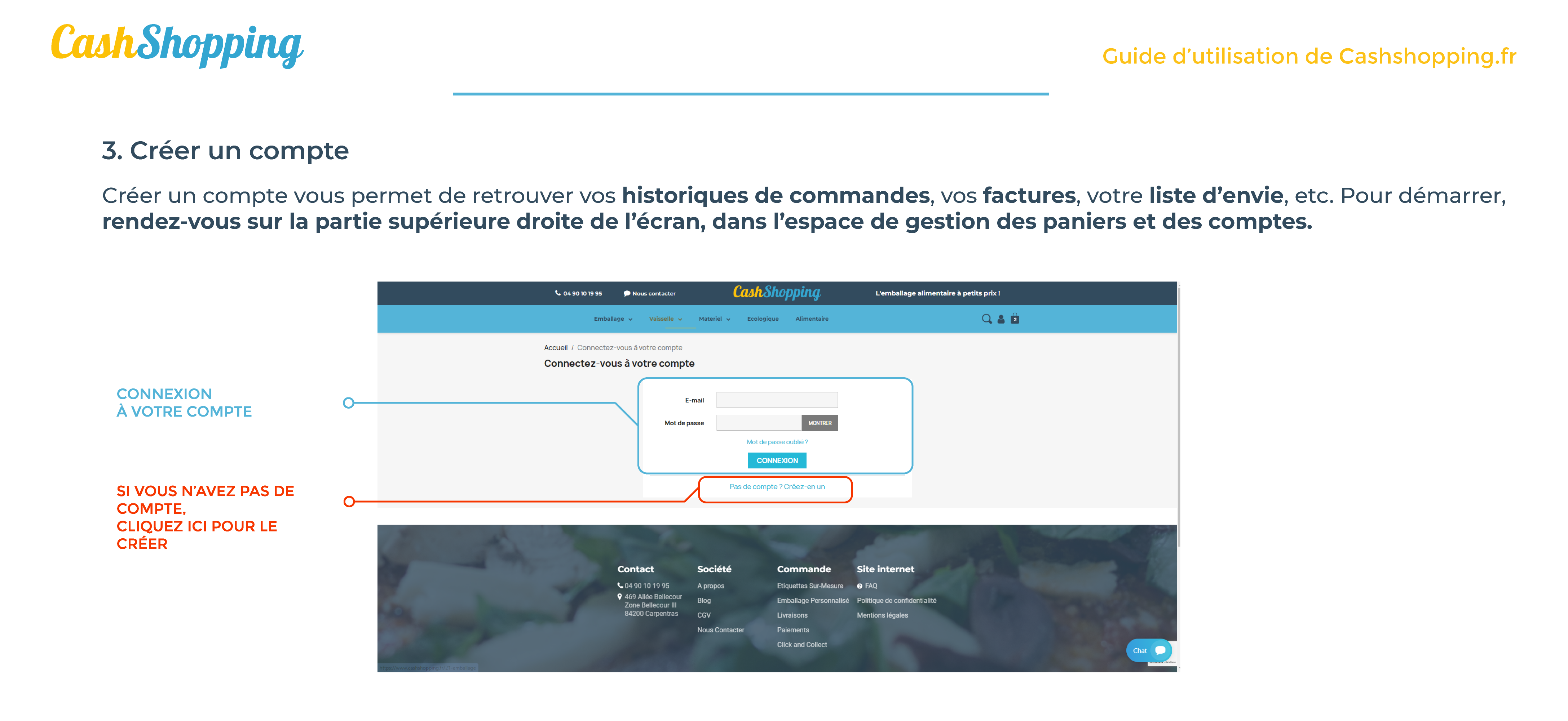The image size is (1568, 721).
Task: Click the Connectez-vous à votre compte breadcrumb
Action: pyautogui.click(x=630, y=347)
